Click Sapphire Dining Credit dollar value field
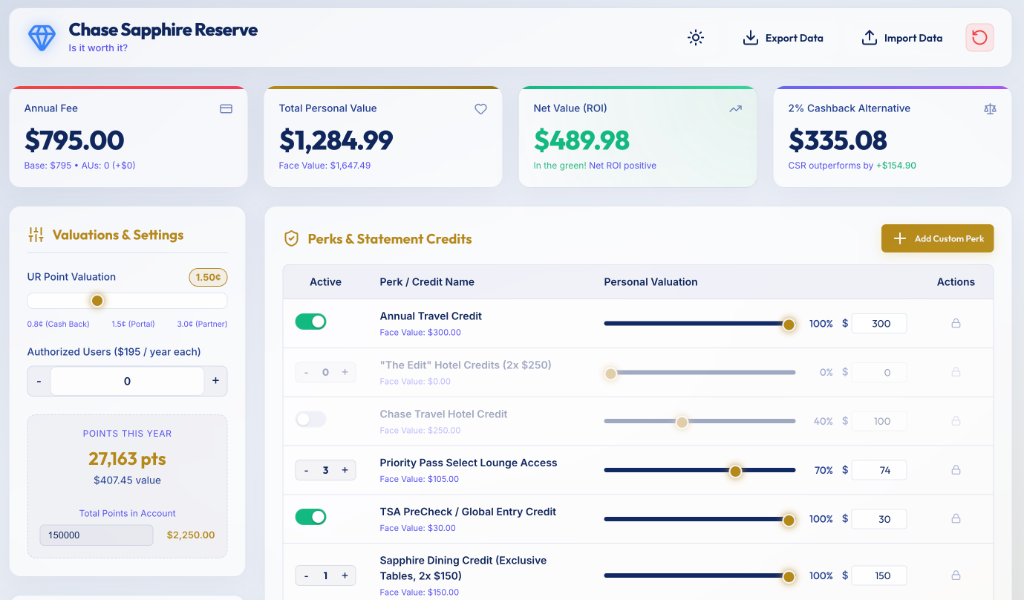 (x=880, y=576)
